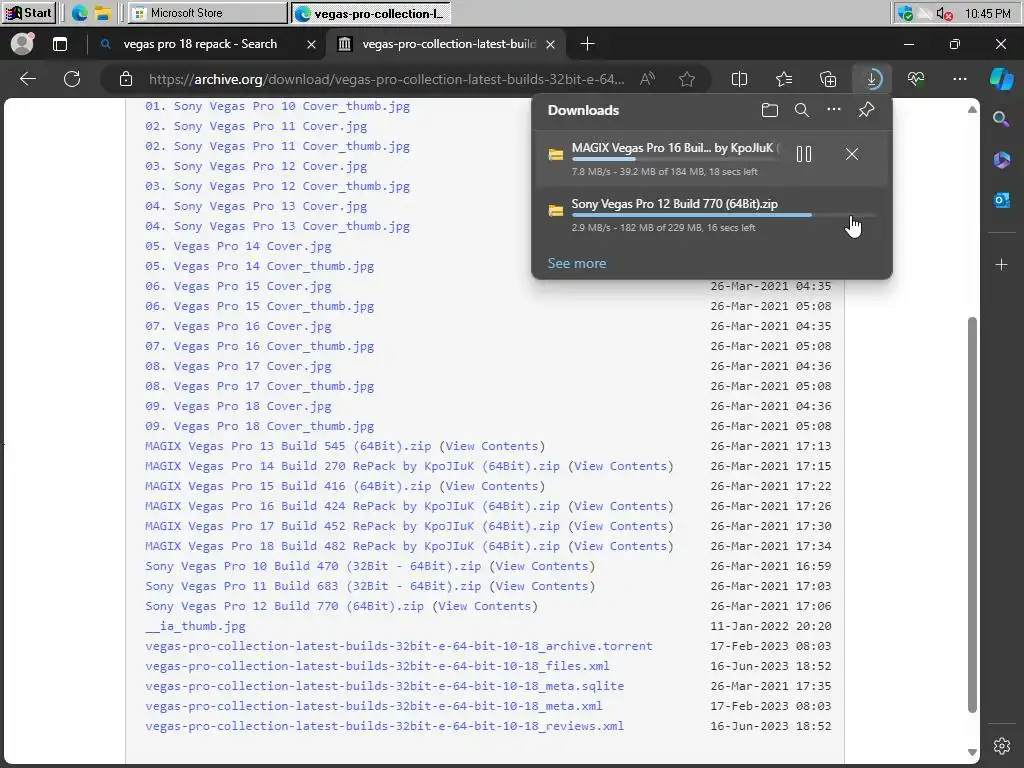
Task: Open MAGIX Vegas Pro 18 Build 482 zip link
Action: [x=352, y=546]
